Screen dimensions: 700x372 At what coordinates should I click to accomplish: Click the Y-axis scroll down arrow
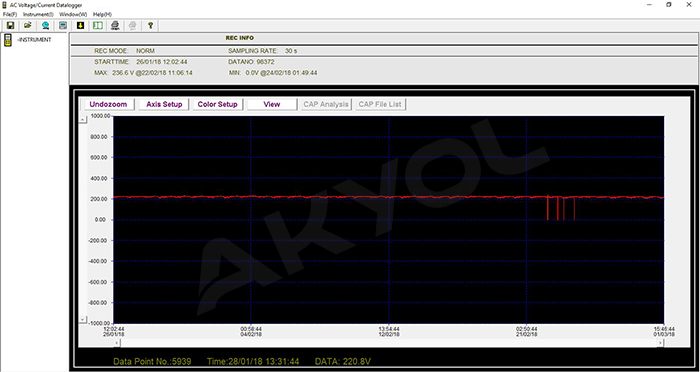[x=83, y=320]
